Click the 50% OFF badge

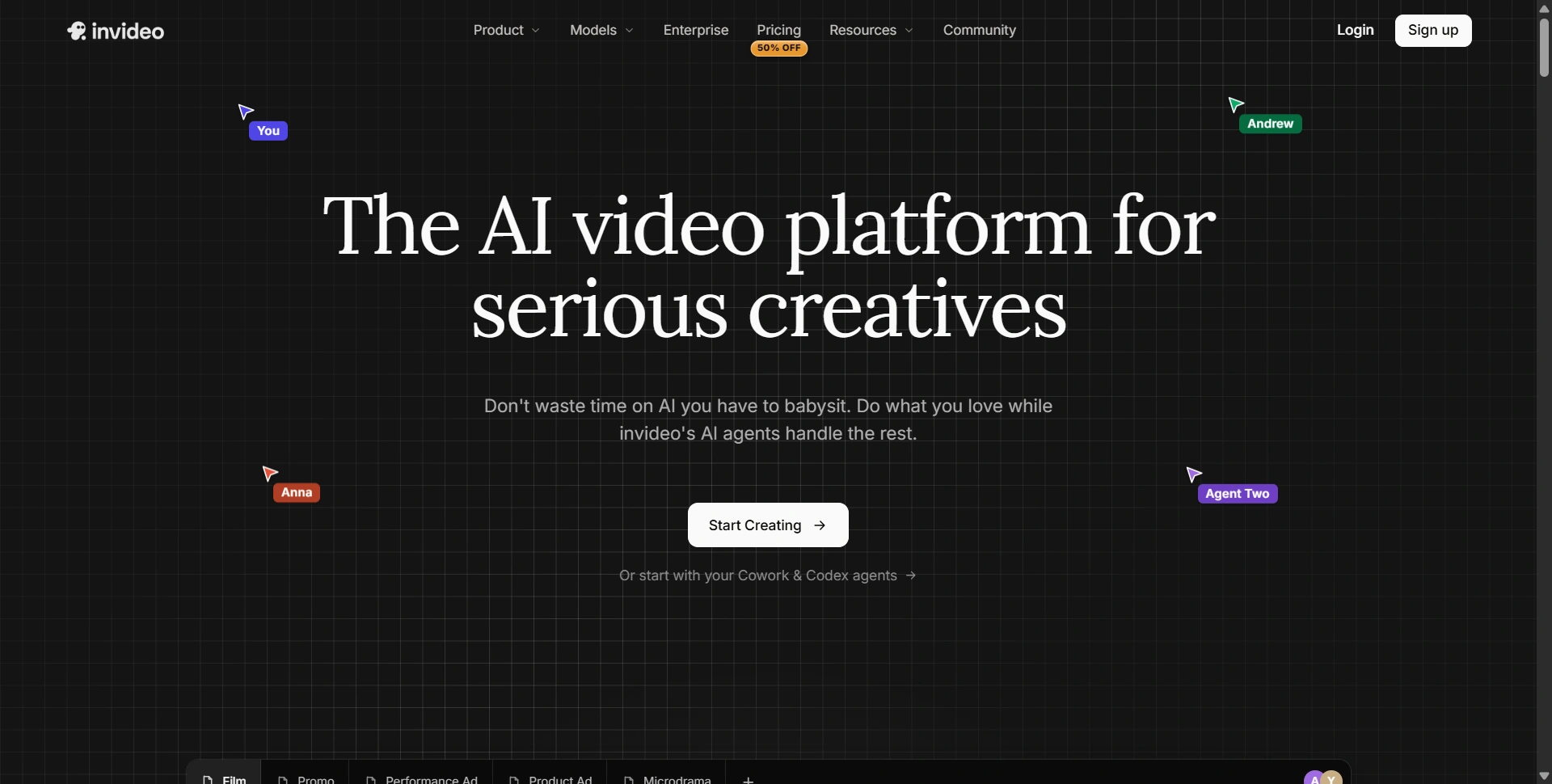coord(779,48)
